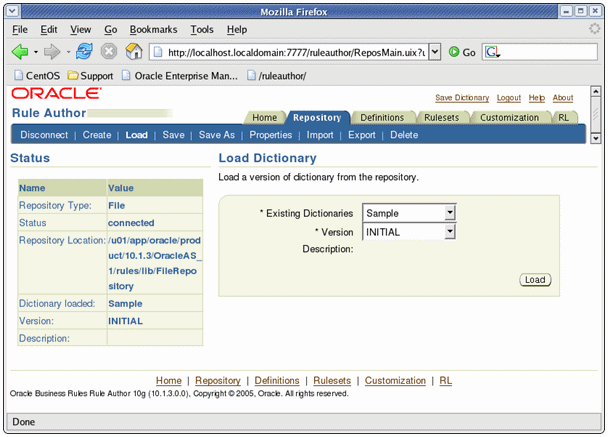Click Load in the blue subnav bar

tap(136, 135)
